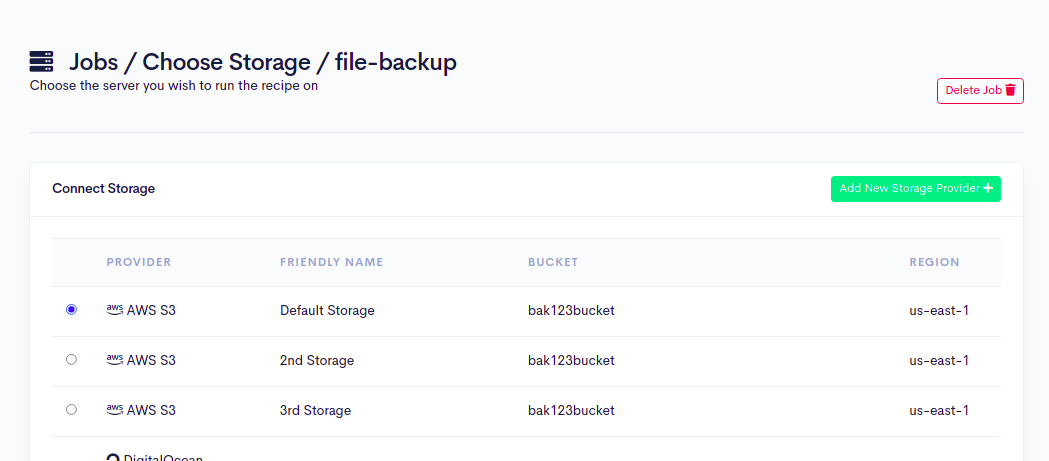The image size is (1049, 461).
Task: Click the AWS logo in 2nd Storage row
Action: (114, 360)
